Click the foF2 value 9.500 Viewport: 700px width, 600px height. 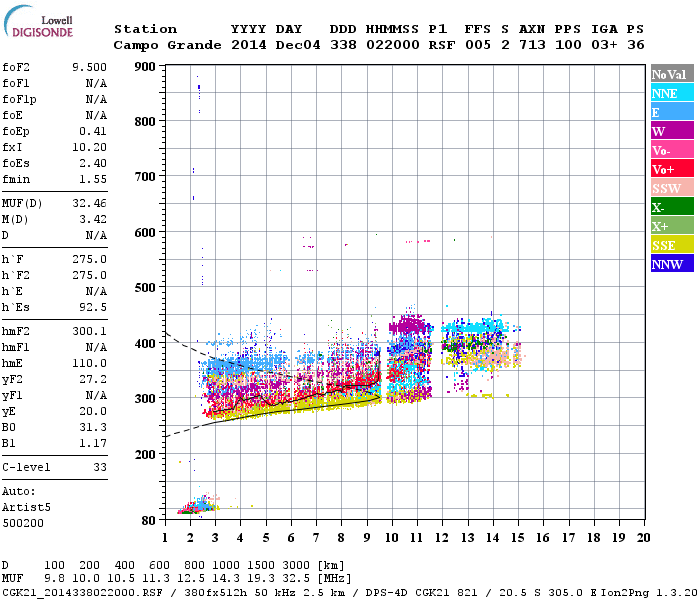pyautogui.click(x=89, y=67)
